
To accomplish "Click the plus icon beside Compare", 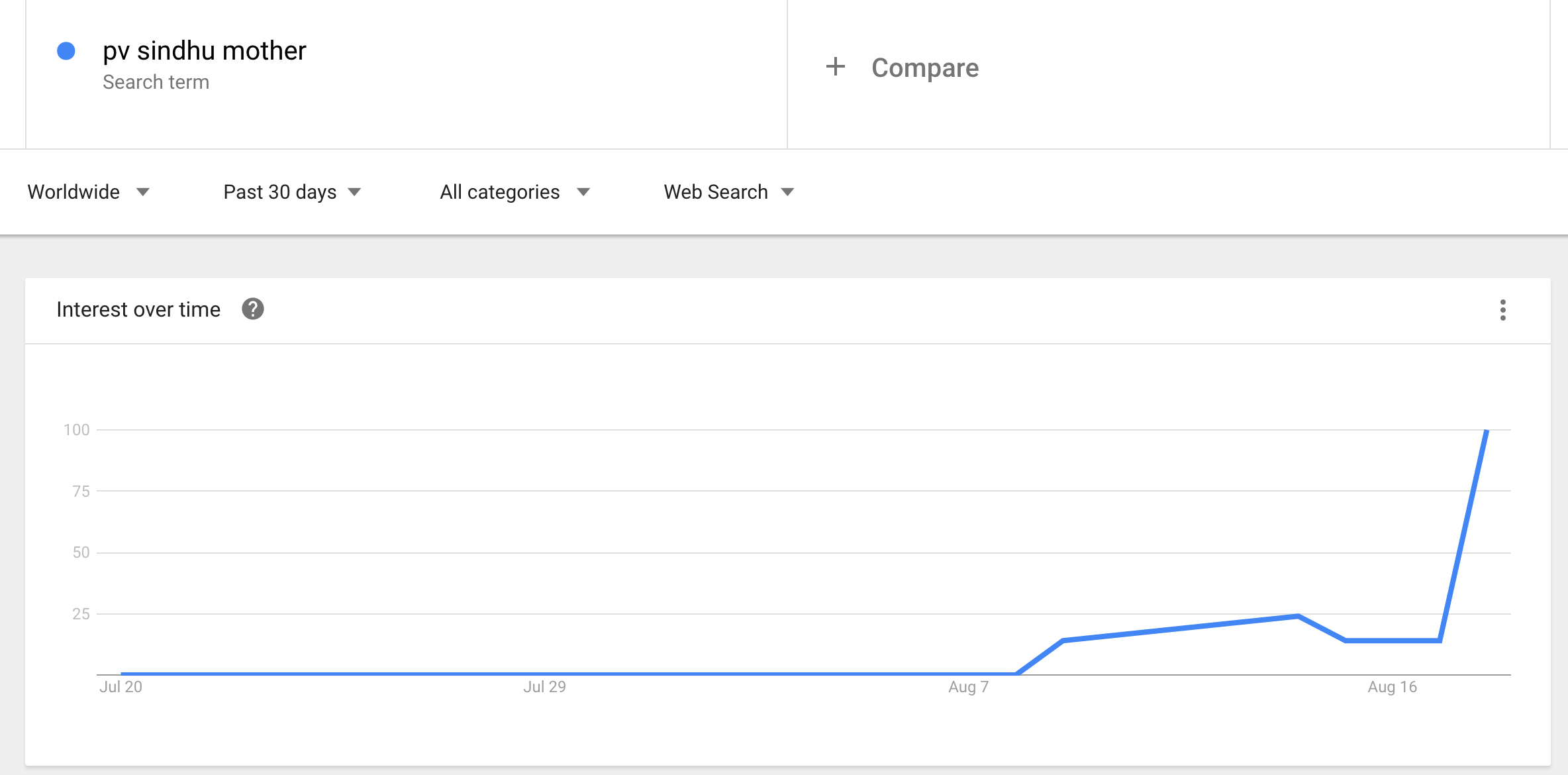I will [x=836, y=66].
